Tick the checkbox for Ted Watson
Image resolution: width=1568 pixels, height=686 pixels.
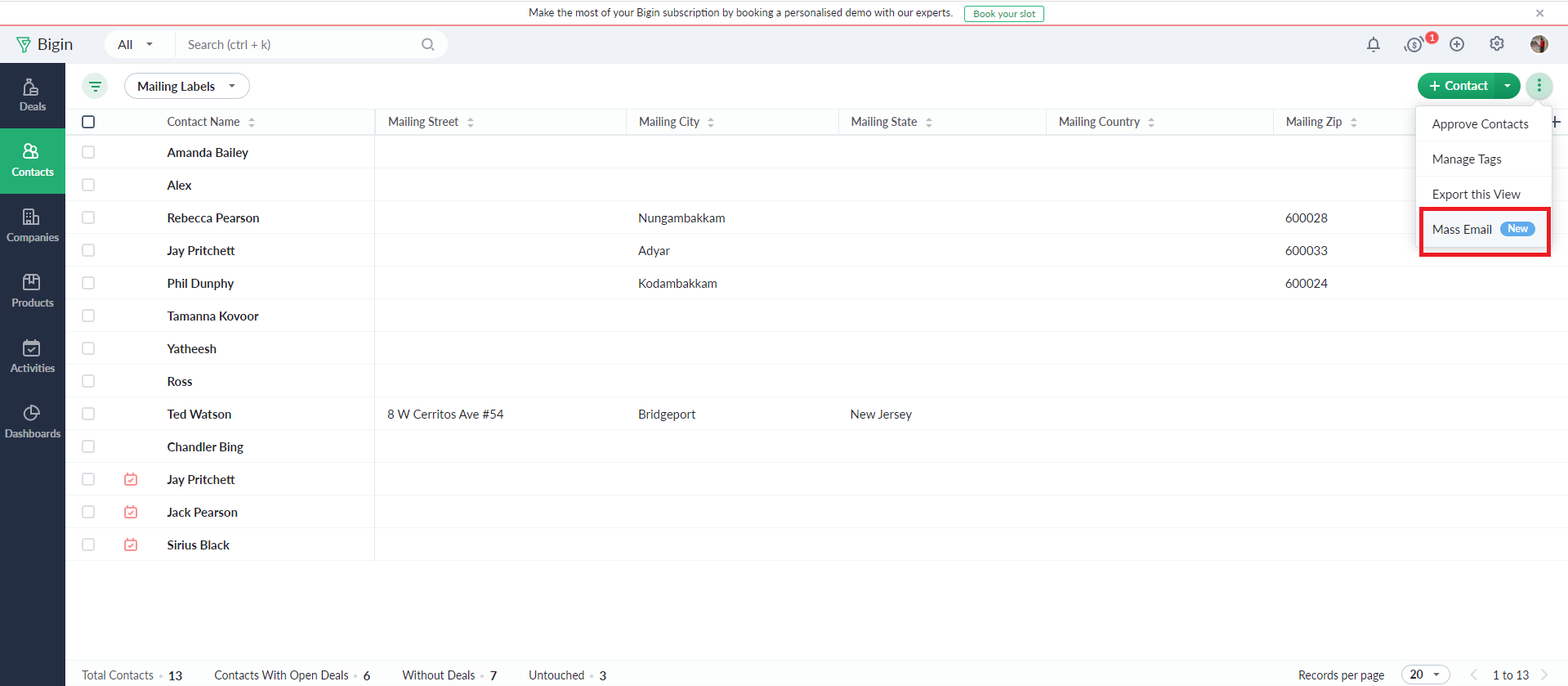[x=88, y=415]
